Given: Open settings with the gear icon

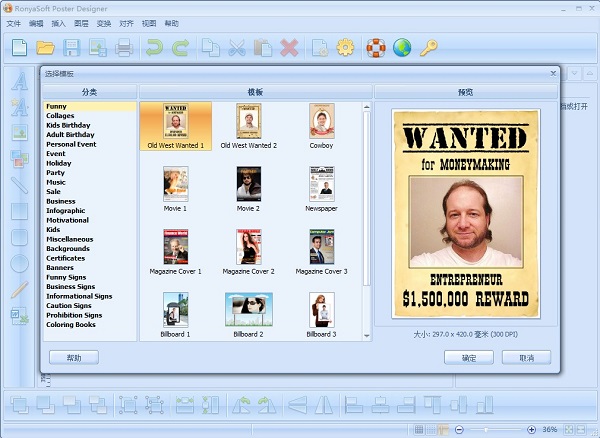Looking at the screenshot, I should [x=346, y=47].
